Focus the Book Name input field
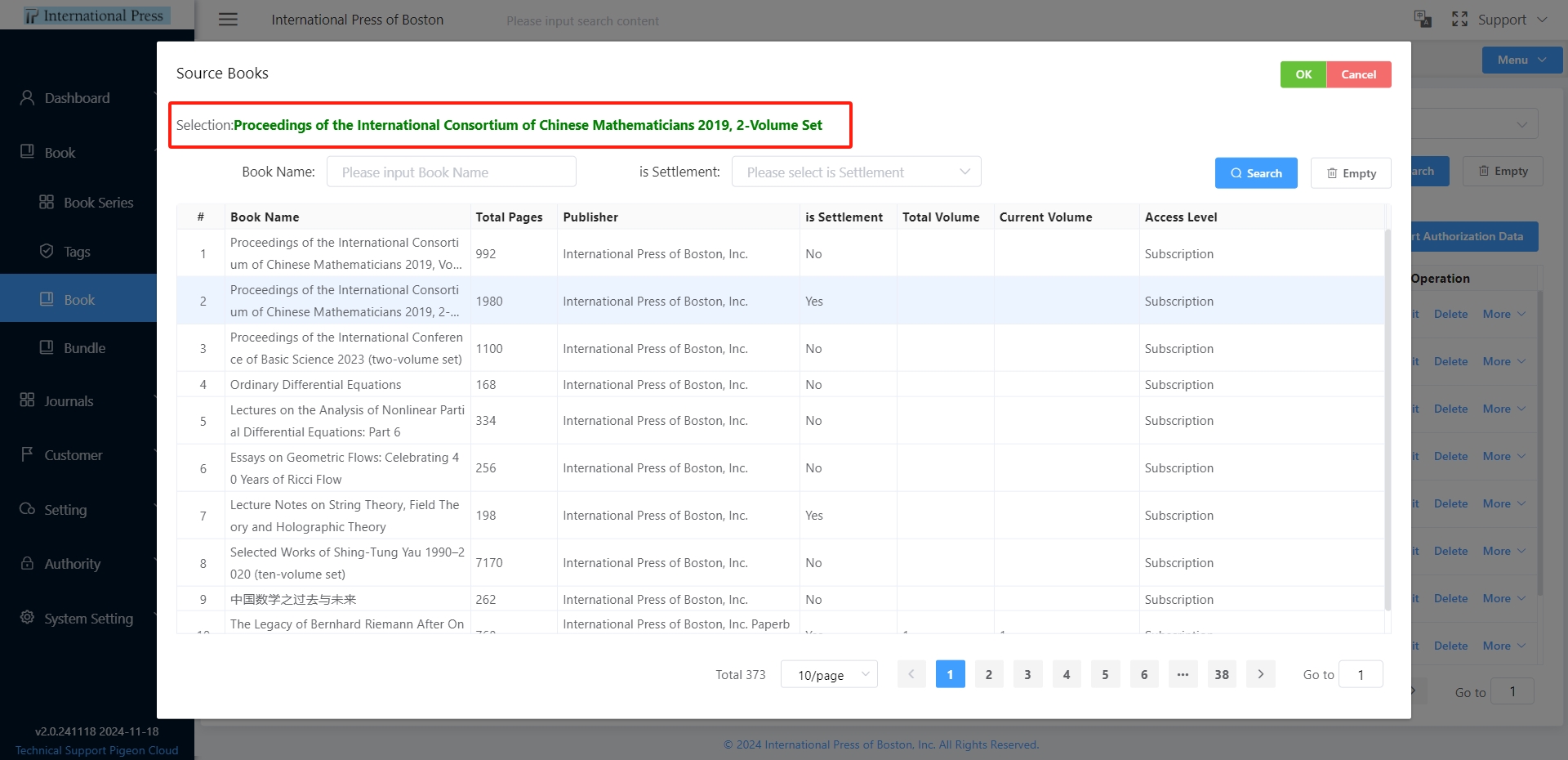 click(452, 172)
